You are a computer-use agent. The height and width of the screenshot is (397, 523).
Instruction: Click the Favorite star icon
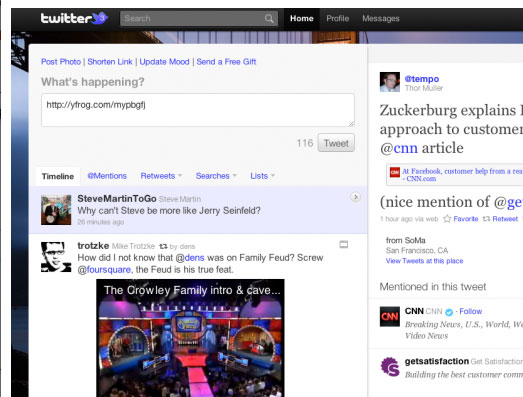[x=447, y=219]
